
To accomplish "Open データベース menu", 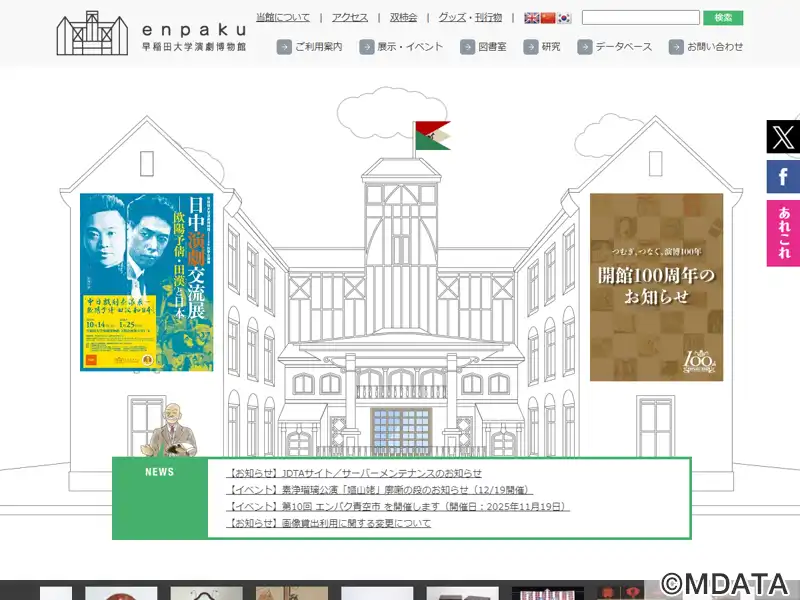I will pos(624,47).
